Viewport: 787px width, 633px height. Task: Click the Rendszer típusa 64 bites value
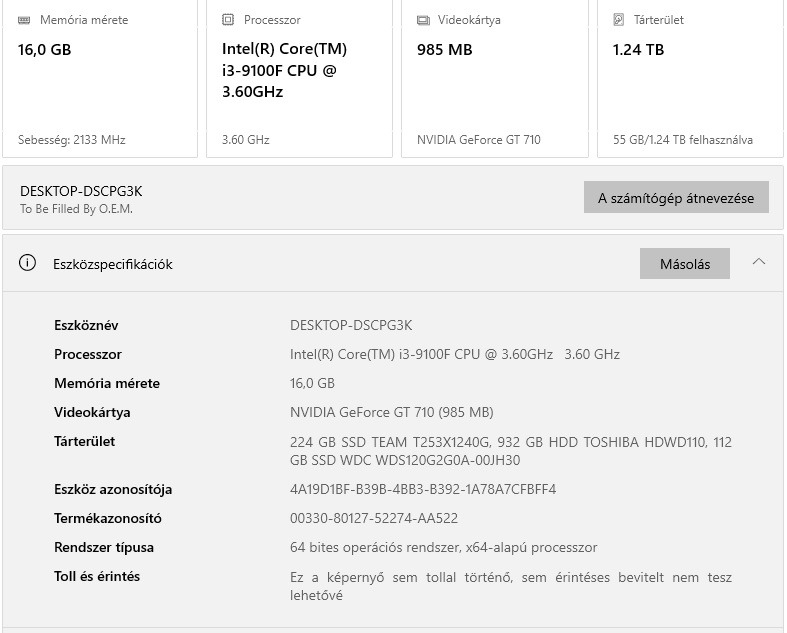(x=443, y=547)
